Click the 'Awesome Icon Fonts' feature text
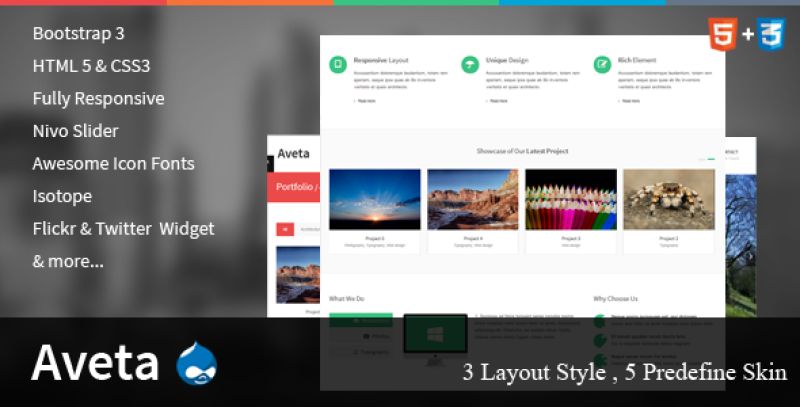This screenshot has height=407, width=800. pyautogui.click(x=113, y=164)
